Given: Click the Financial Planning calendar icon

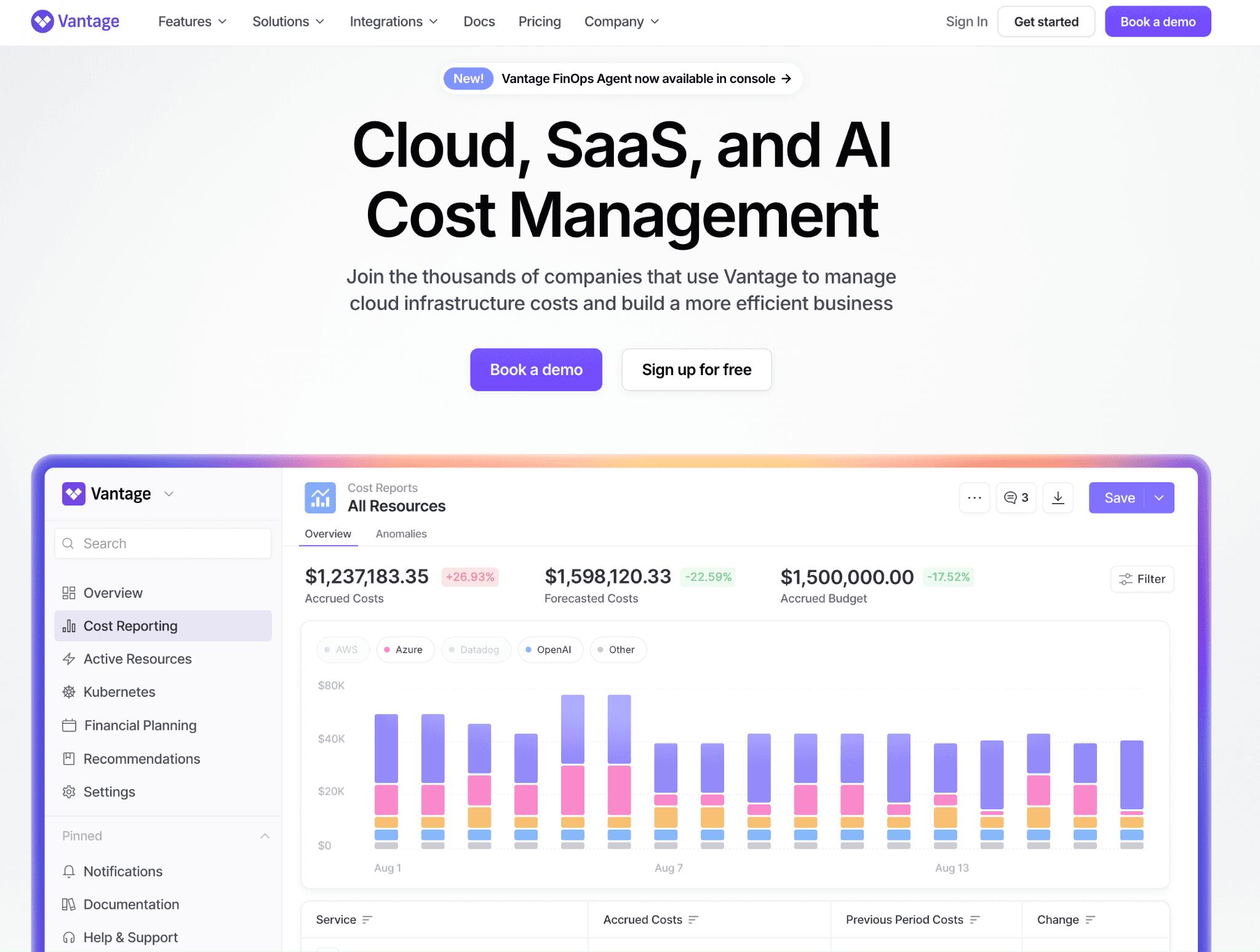Looking at the screenshot, I should [x=69, y=726].
